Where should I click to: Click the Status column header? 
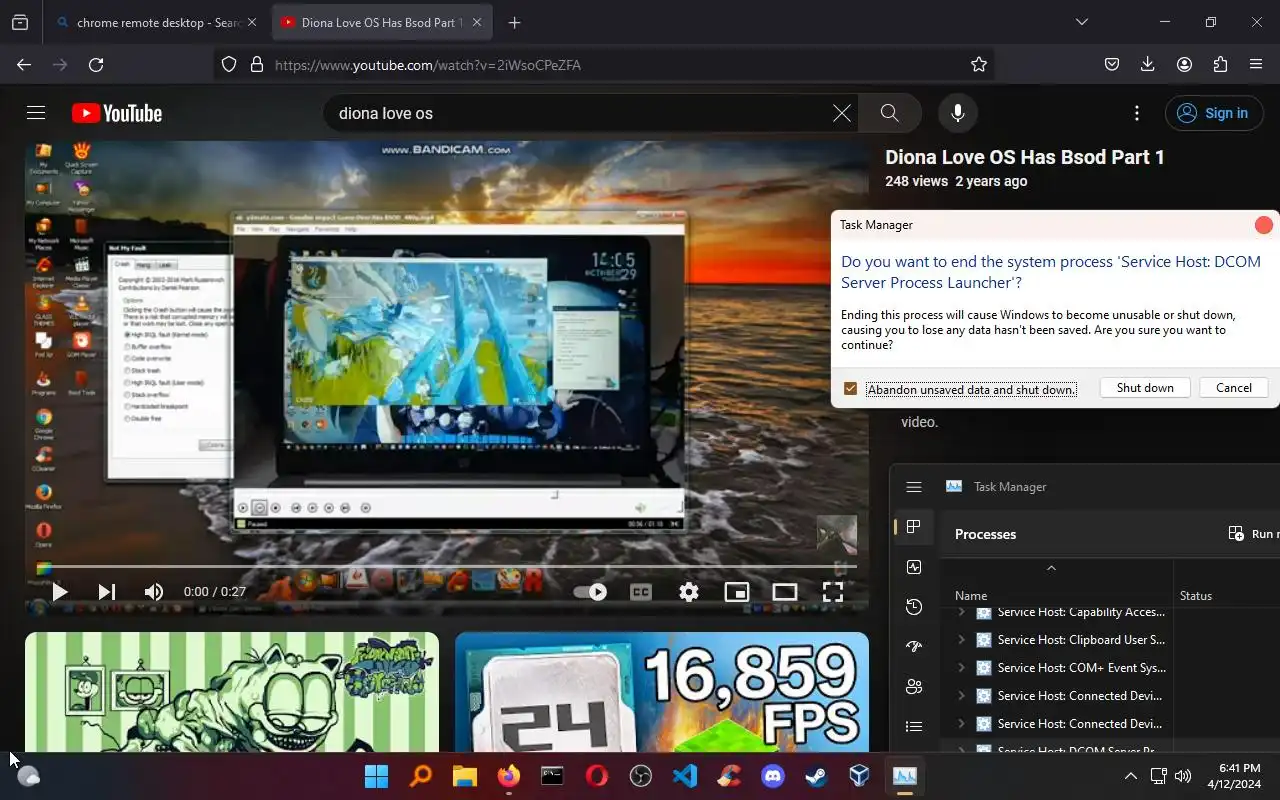(x=1196, y=596)
